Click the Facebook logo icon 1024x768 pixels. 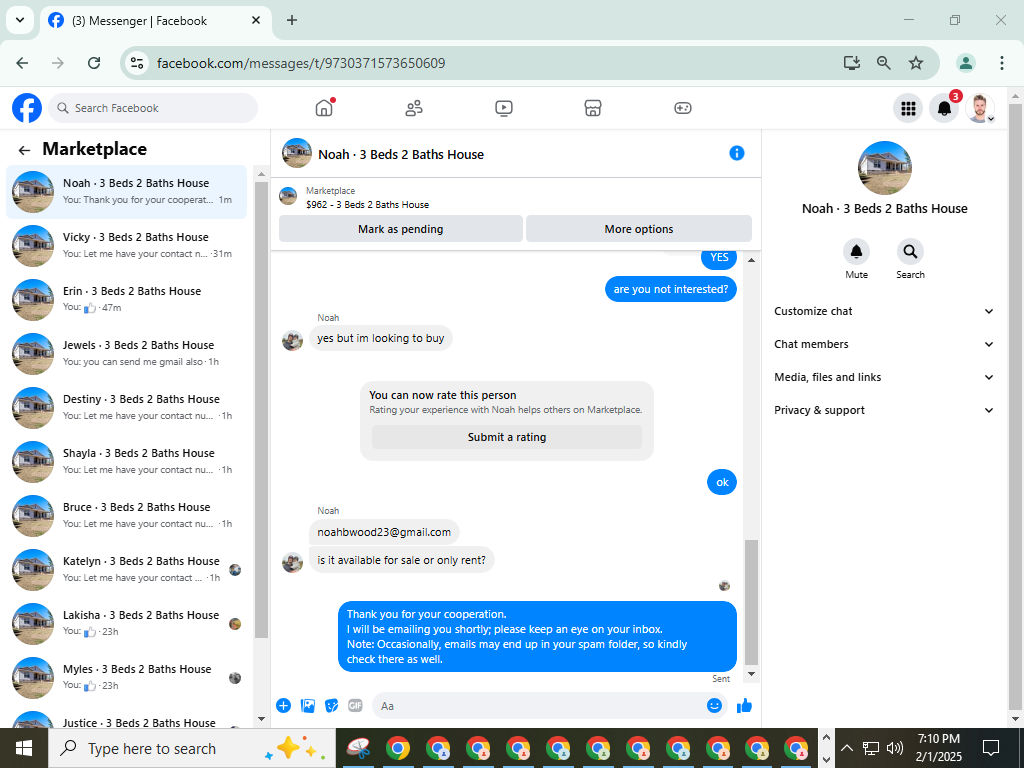coord(27,108)
